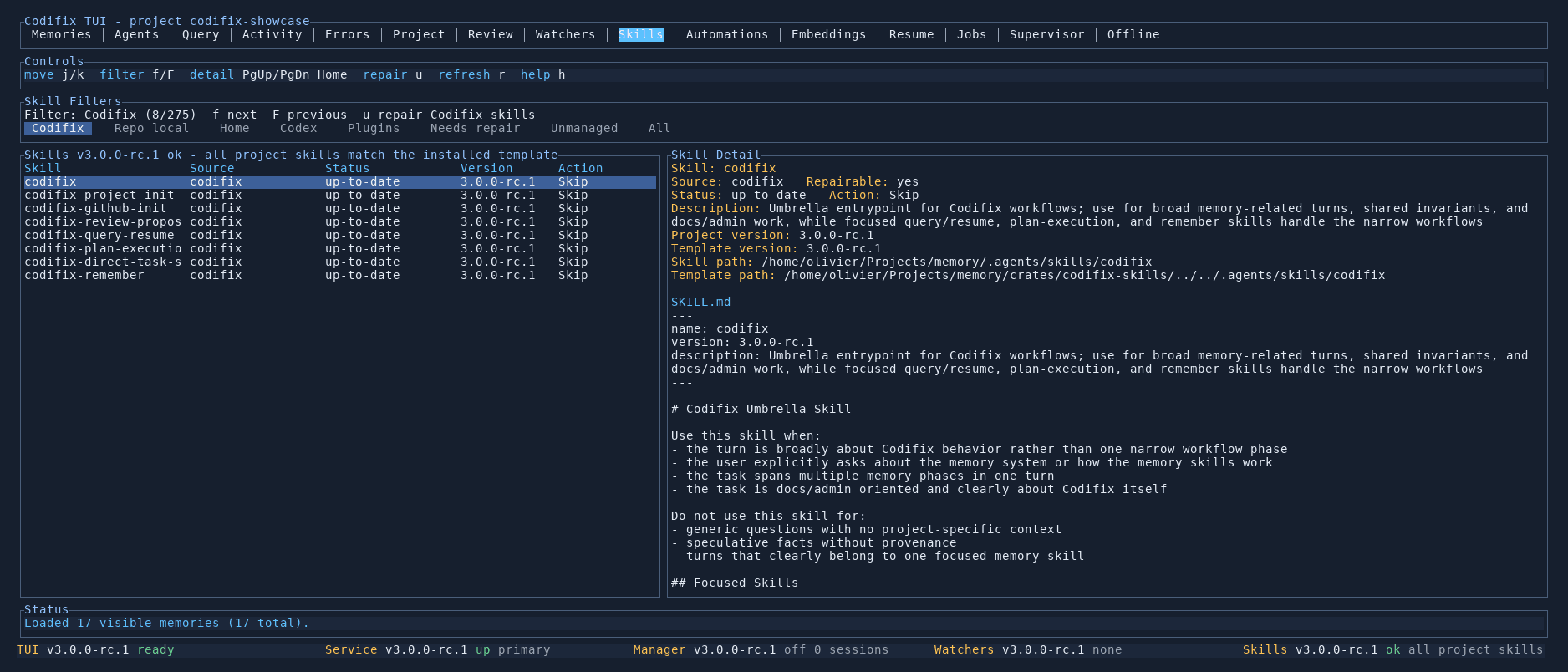
Task: Select the Codex skill filter
Action: 298,128
